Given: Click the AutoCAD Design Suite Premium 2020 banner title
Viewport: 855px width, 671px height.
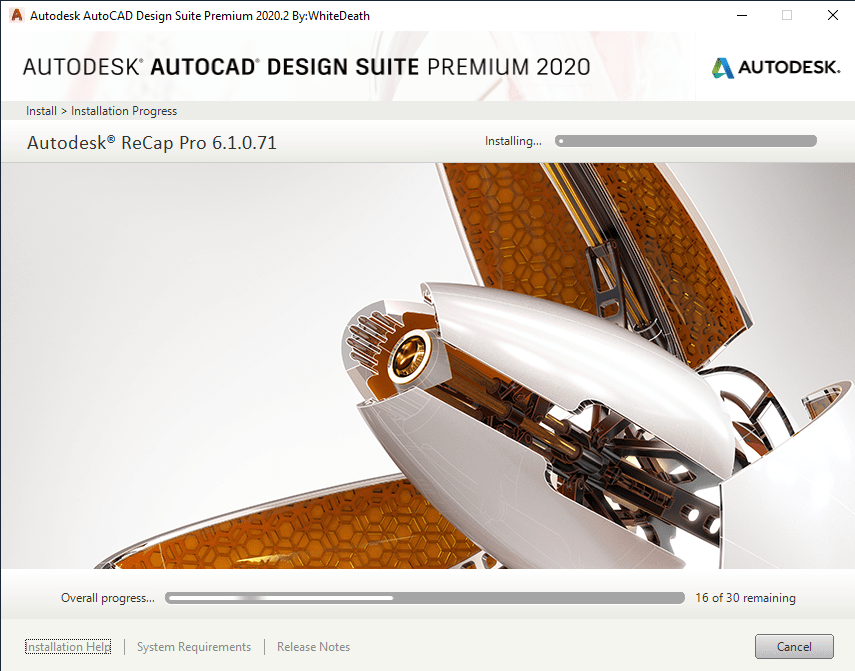Looking at the screenshot, I should [x=306, y=67].
